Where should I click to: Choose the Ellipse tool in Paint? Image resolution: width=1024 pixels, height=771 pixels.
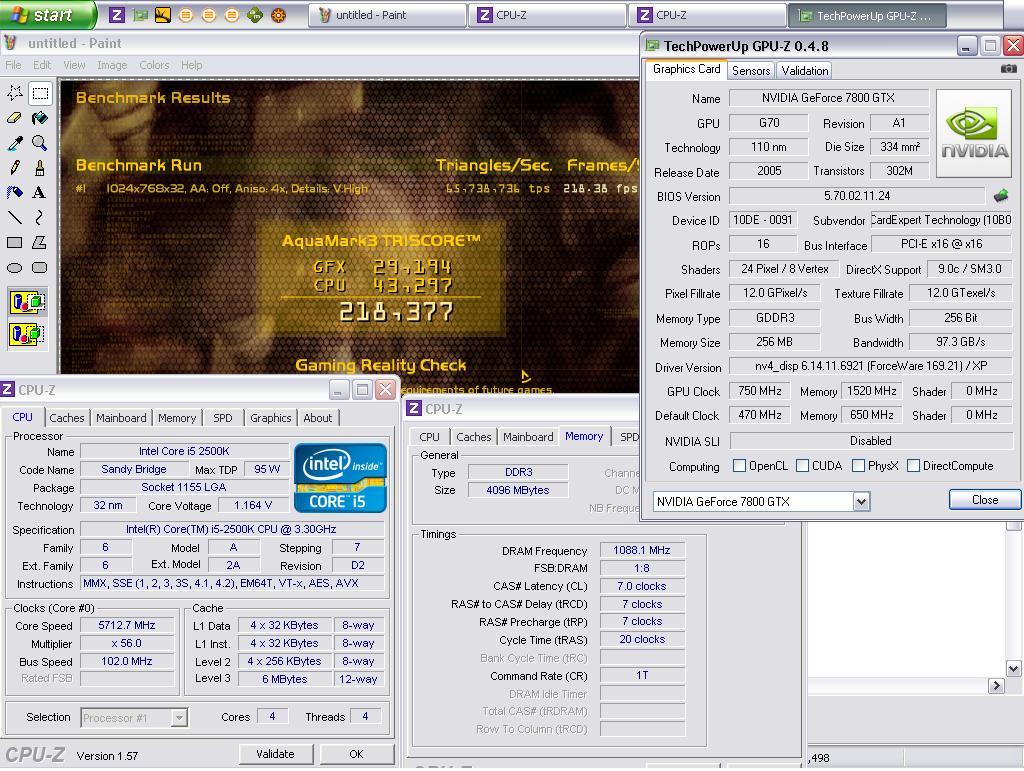14,267
